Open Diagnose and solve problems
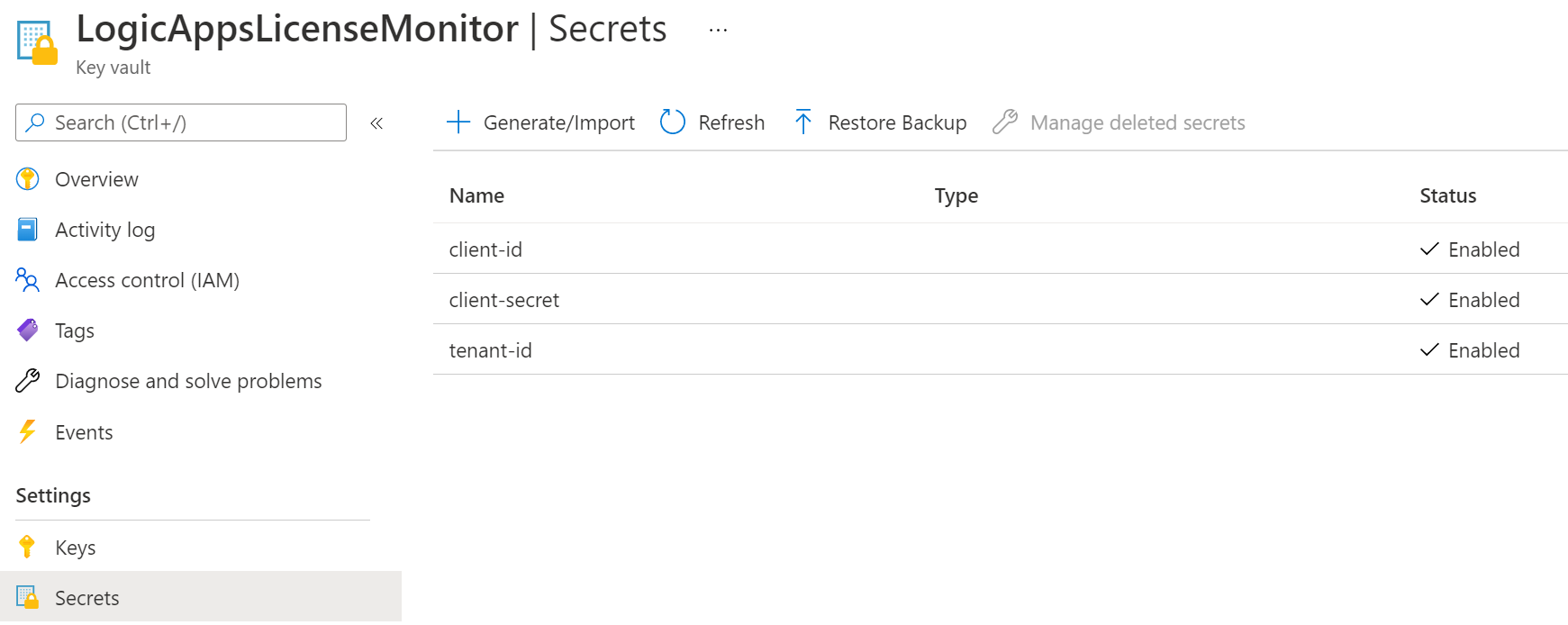 pos(188,381)
